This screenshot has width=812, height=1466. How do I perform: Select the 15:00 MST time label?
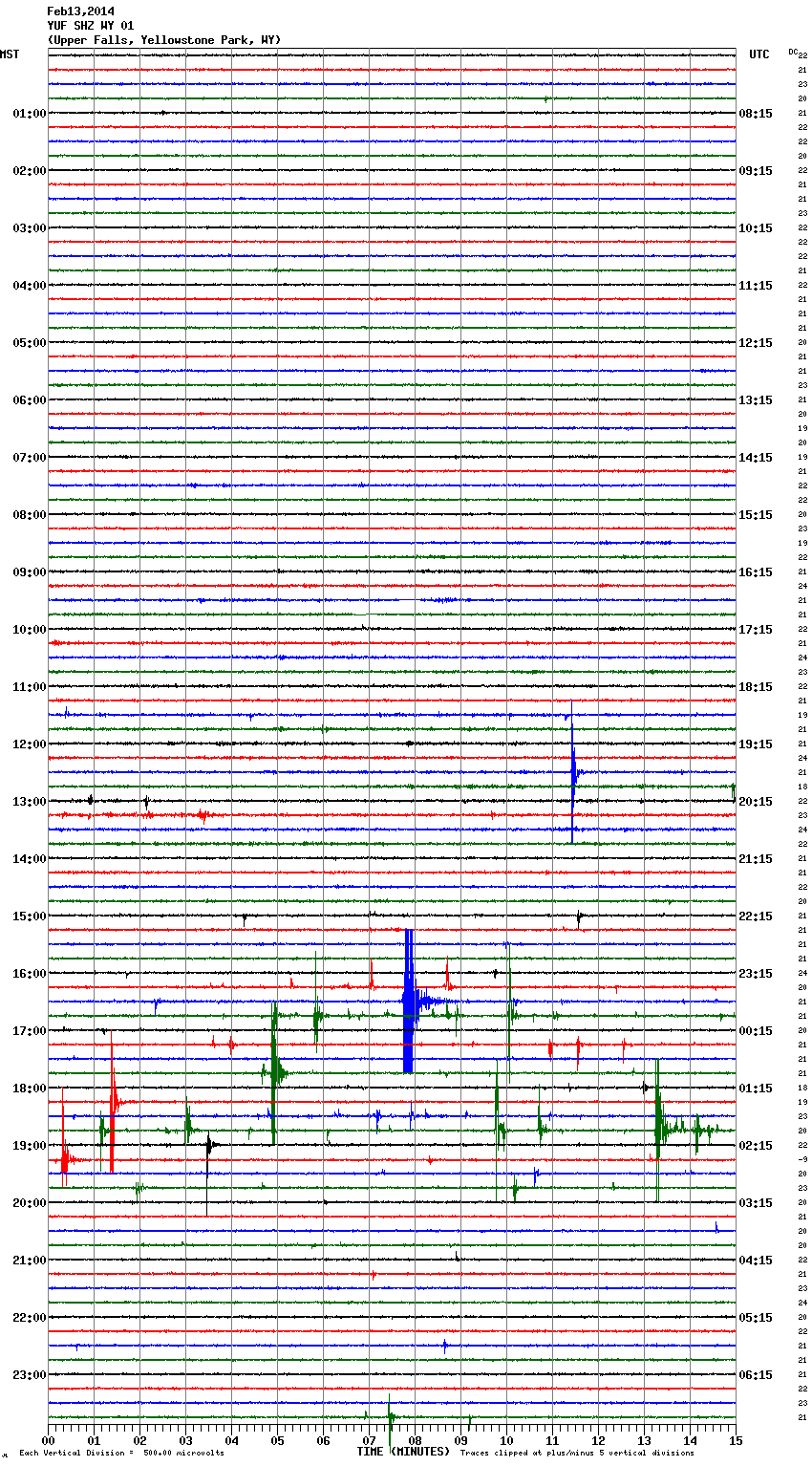click(29, 916)
